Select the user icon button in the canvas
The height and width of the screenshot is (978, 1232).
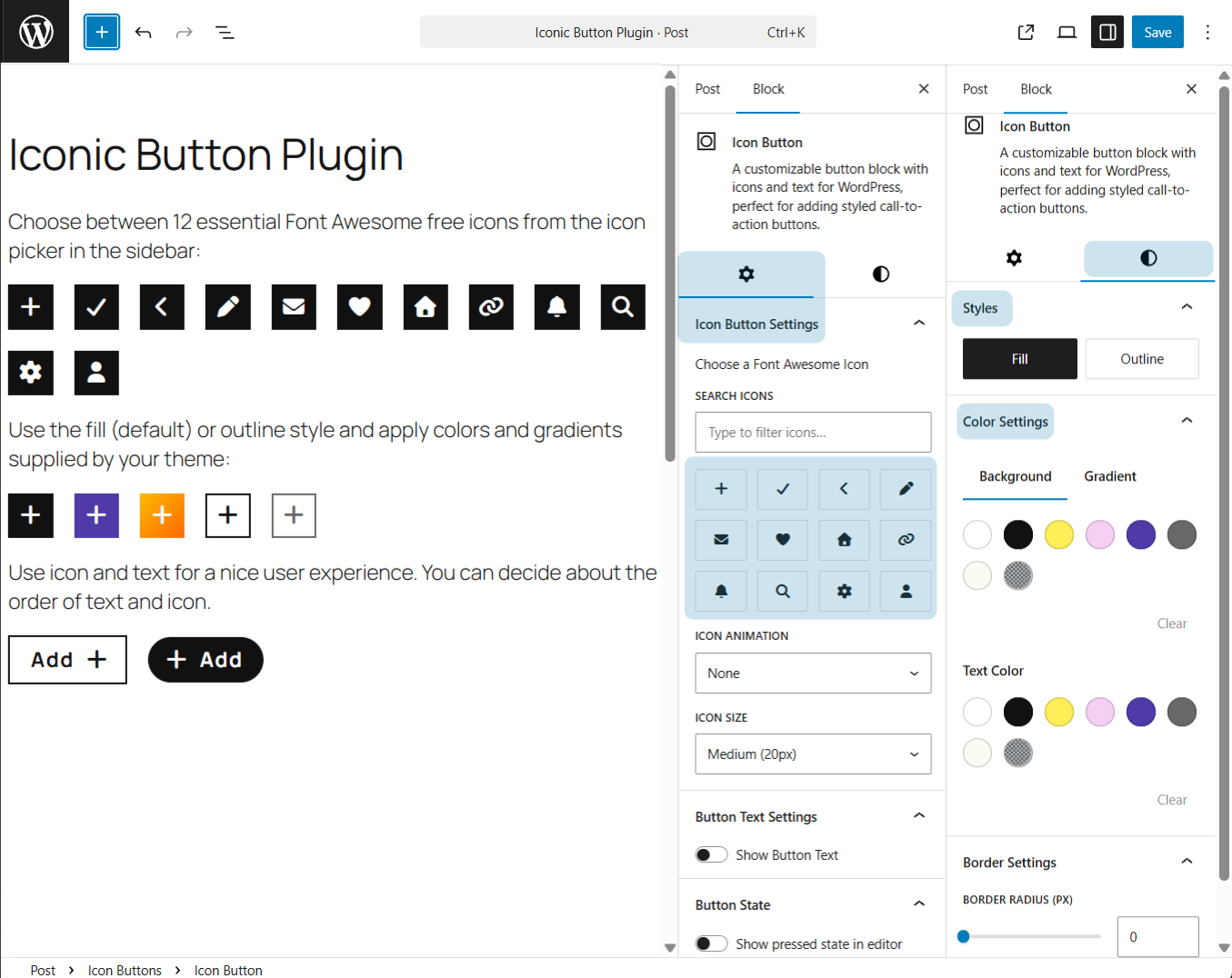pyautogui.click(x=96, y=373)
